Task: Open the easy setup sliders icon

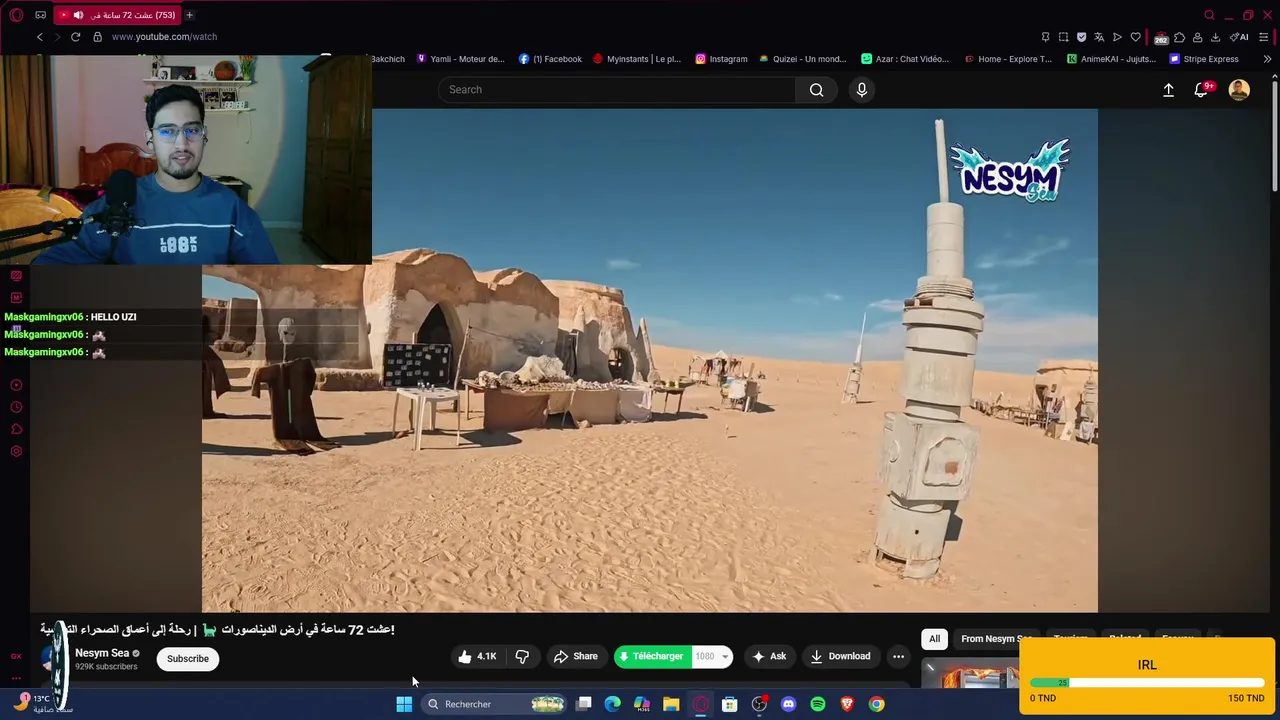Action: (1264, 37)
